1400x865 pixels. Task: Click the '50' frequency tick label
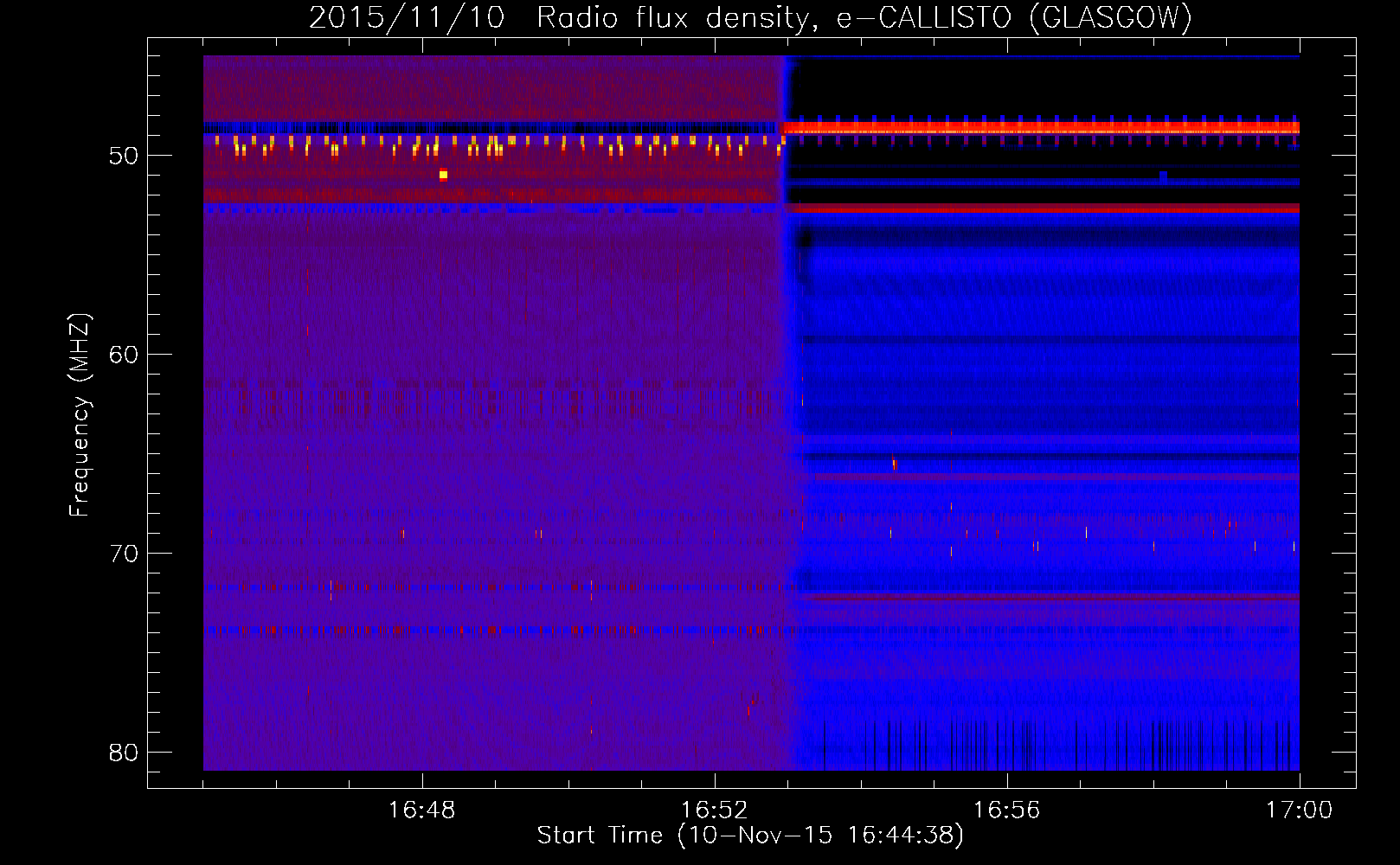point(124,156)
